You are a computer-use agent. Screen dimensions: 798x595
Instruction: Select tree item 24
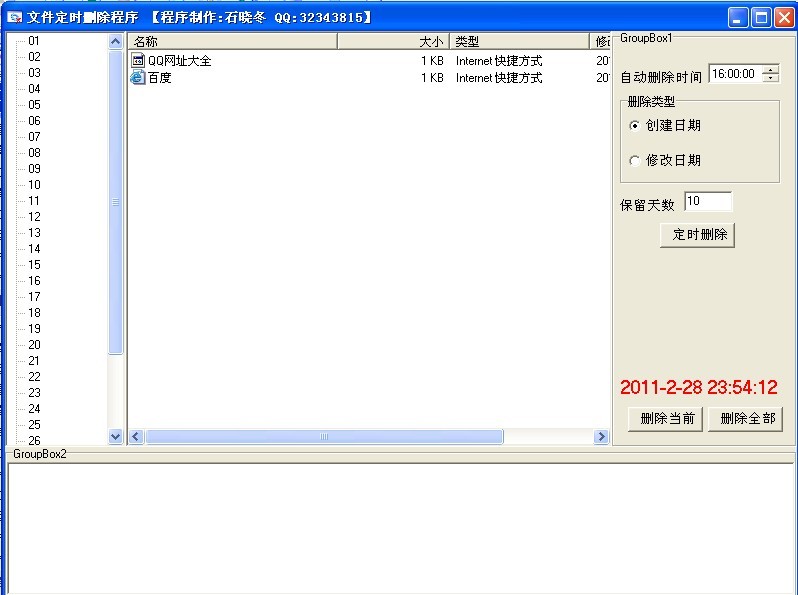[34, 409]
